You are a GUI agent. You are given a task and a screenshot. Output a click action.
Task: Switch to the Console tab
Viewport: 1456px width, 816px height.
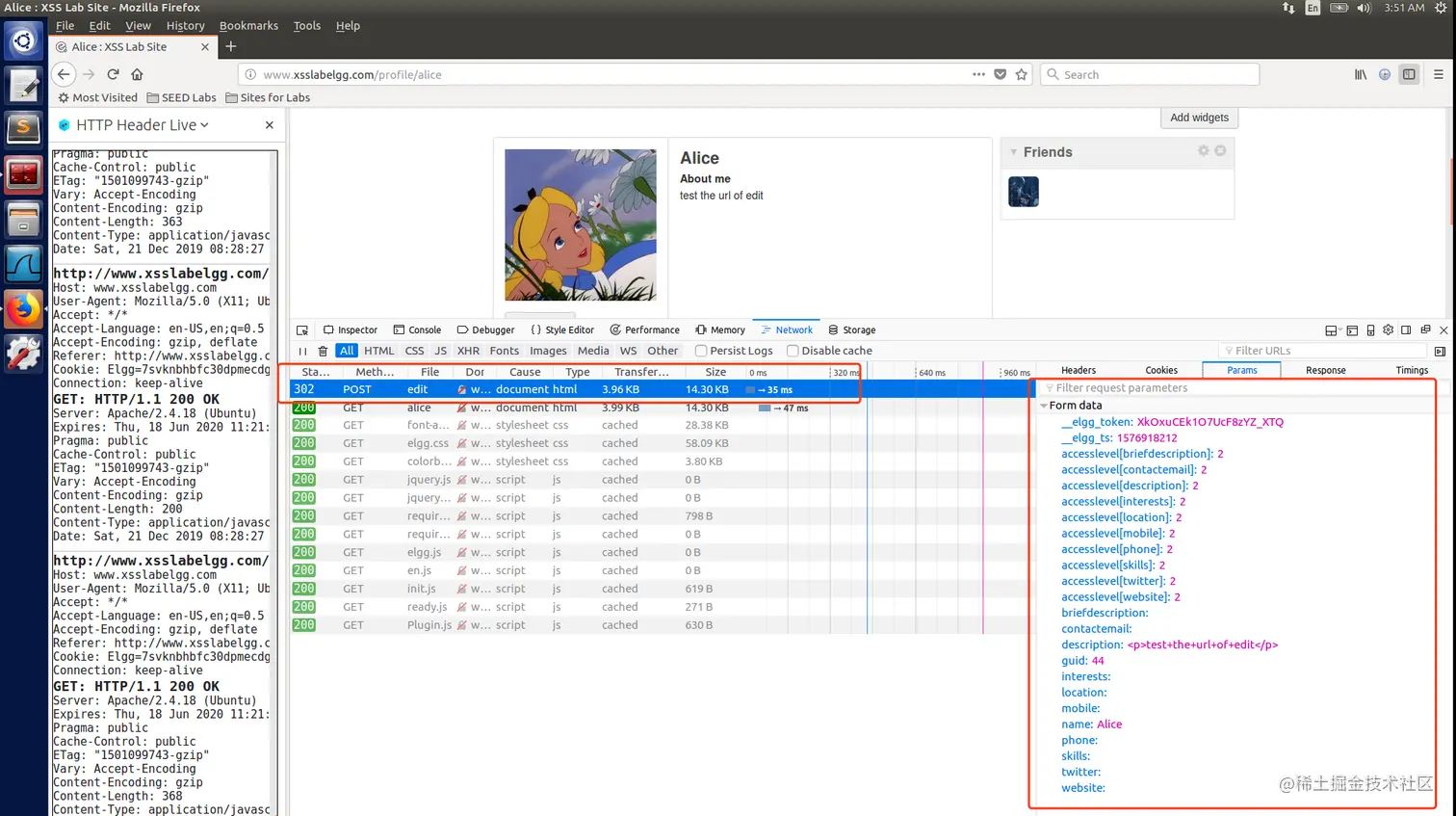point(417,329)
